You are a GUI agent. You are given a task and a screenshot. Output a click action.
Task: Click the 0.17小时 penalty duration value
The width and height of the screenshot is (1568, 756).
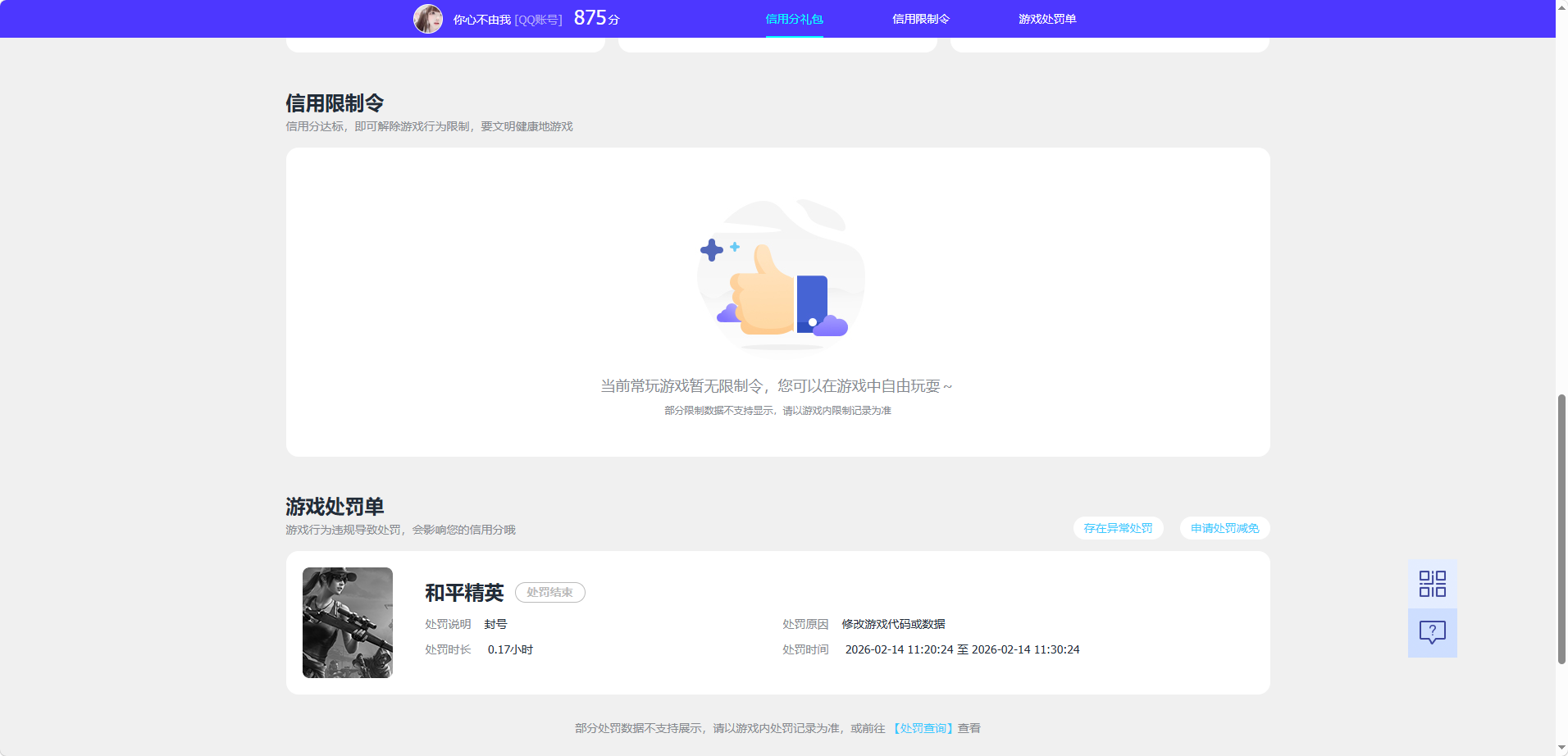click(510, 649)
